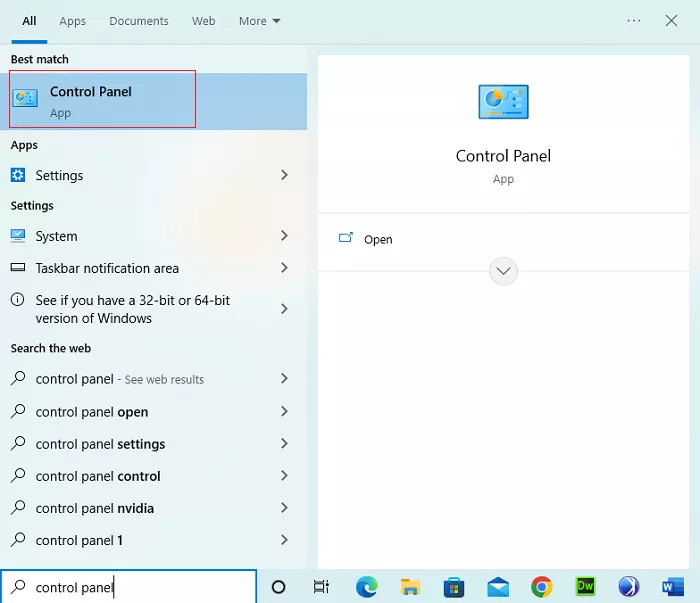The height and width of the screenshot is (603, 700).
Task: Select the Settings app result
Action: (153, 175)
